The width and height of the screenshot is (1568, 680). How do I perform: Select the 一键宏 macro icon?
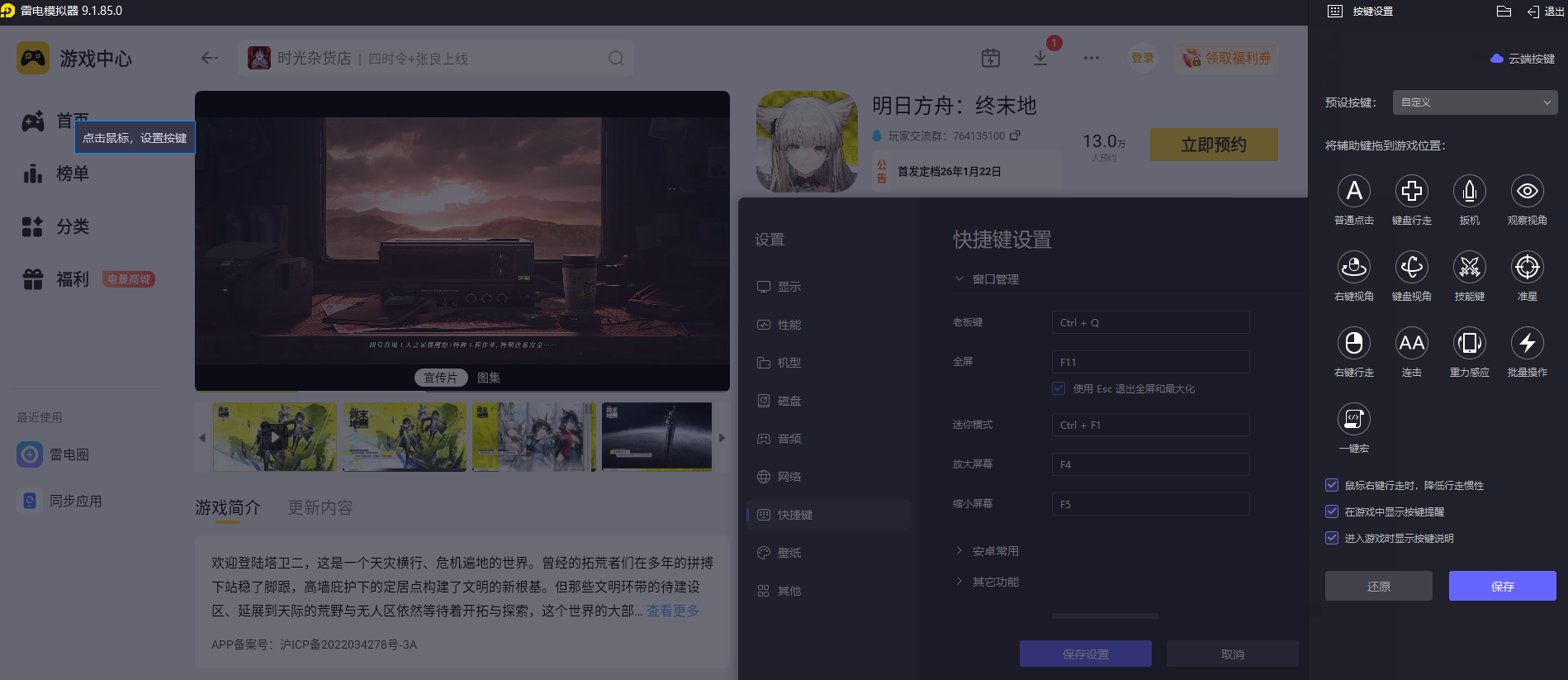pos(1353,420)
